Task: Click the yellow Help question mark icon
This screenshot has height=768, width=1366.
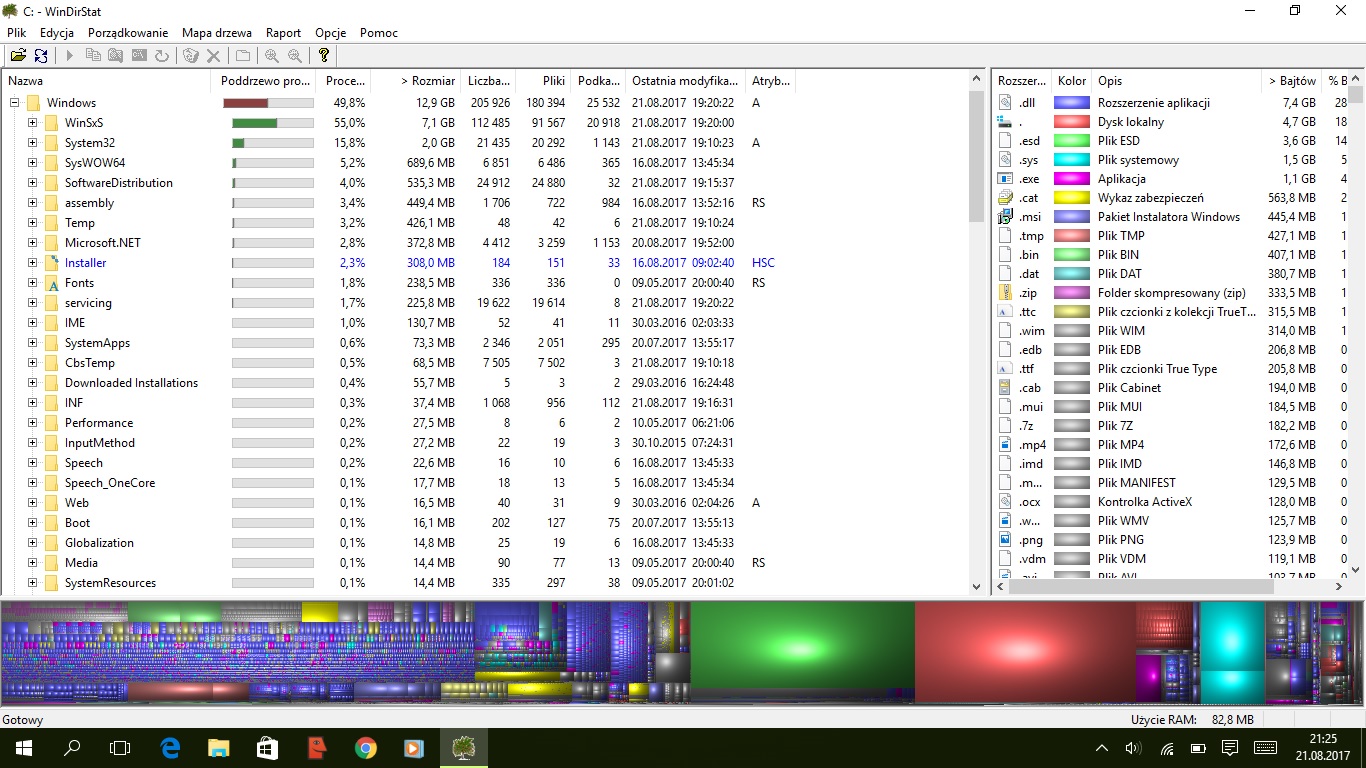Action: point(323,56)
